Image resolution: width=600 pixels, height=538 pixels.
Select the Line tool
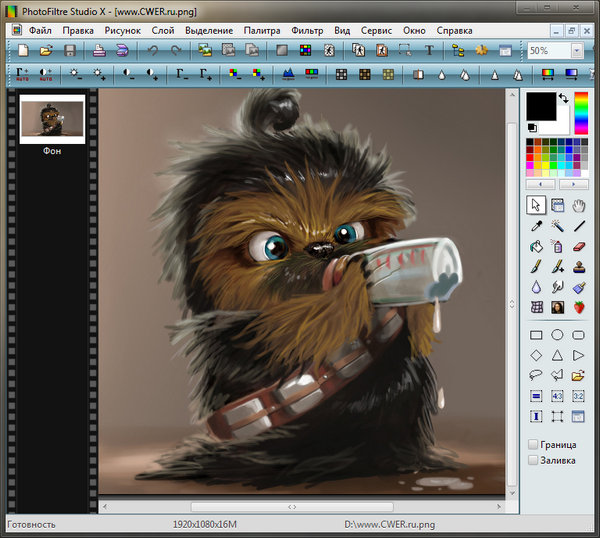coord(579,226)
